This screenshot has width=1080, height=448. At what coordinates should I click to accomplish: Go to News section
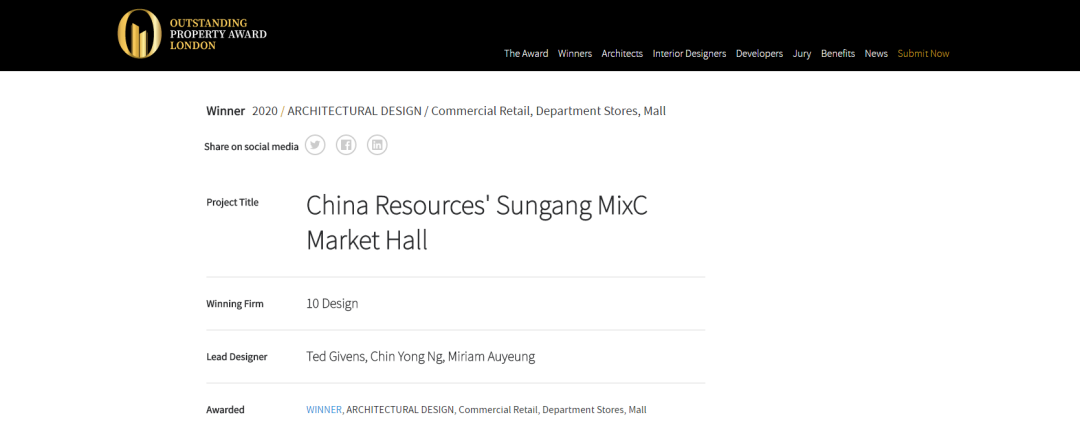[x=876, y=54]
